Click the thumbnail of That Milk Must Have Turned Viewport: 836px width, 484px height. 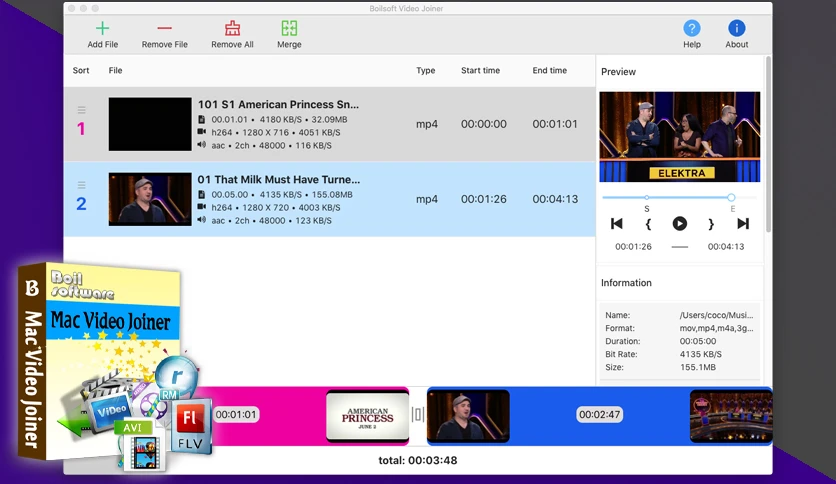tap(150, 199)
